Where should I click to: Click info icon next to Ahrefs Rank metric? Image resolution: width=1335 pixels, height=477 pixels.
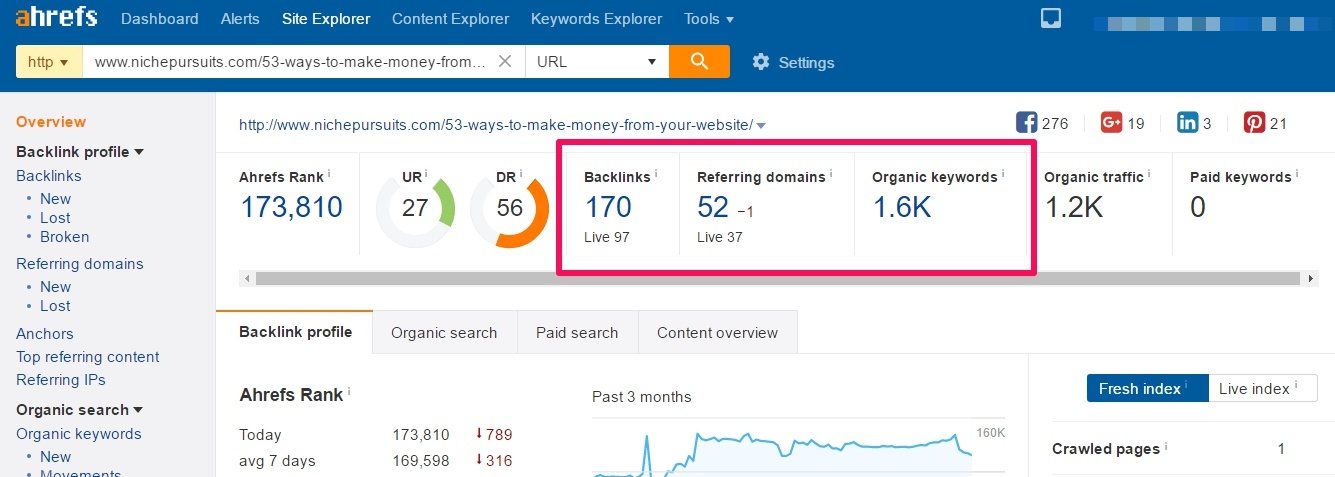point(329,174)
